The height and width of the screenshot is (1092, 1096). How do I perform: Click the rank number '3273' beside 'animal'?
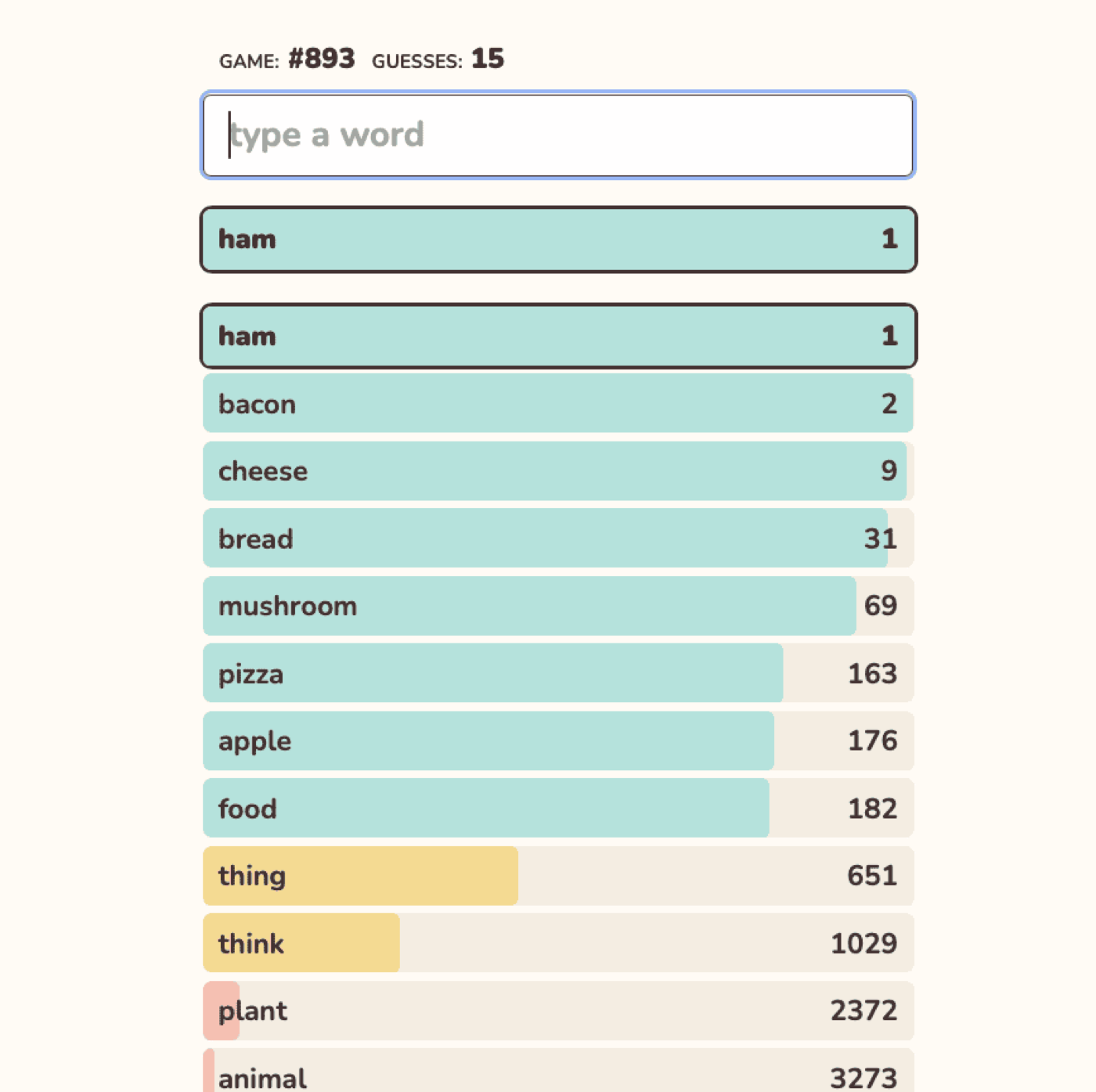[x=864, y=1078]
